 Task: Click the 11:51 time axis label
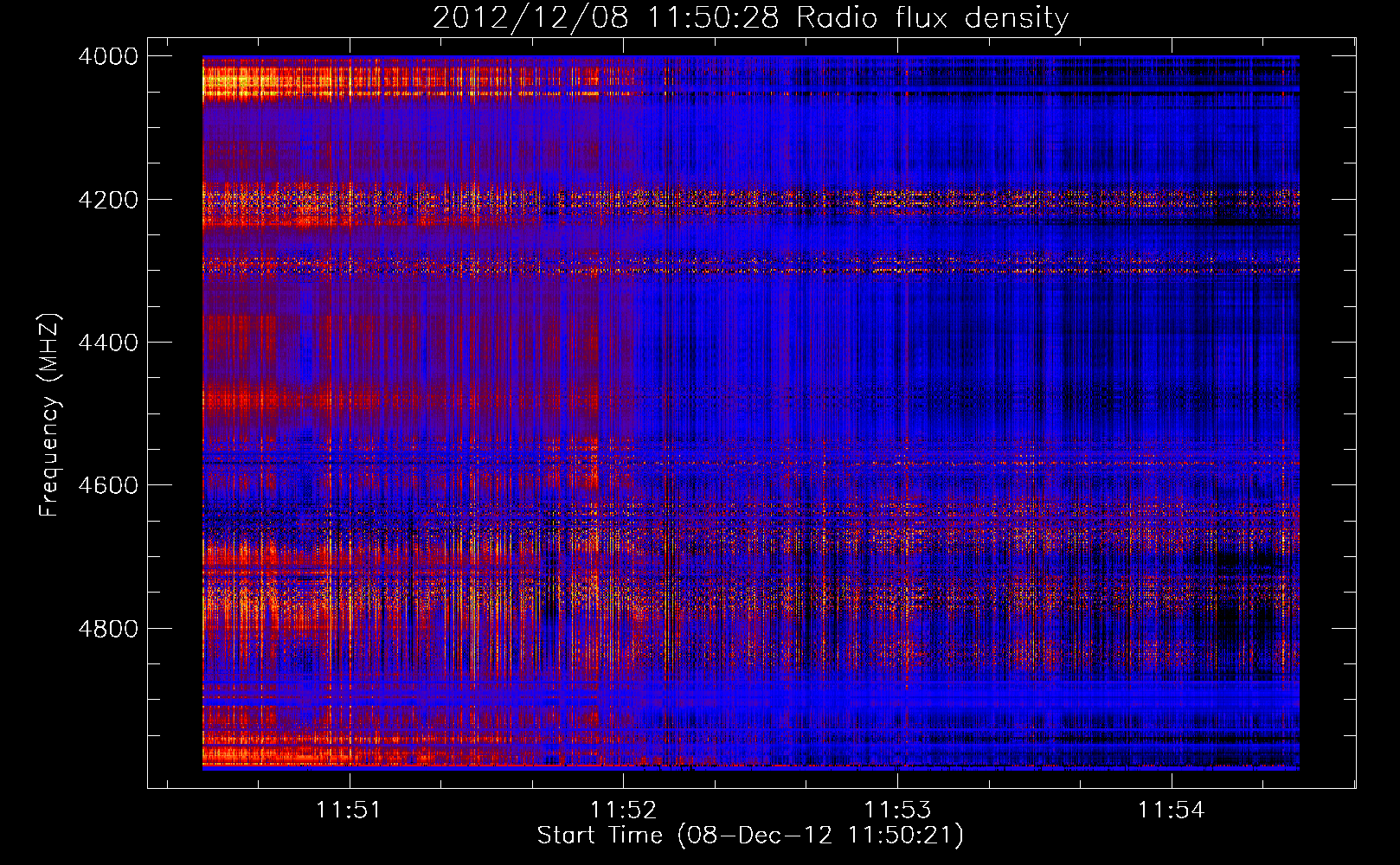[x=349, y=811]
